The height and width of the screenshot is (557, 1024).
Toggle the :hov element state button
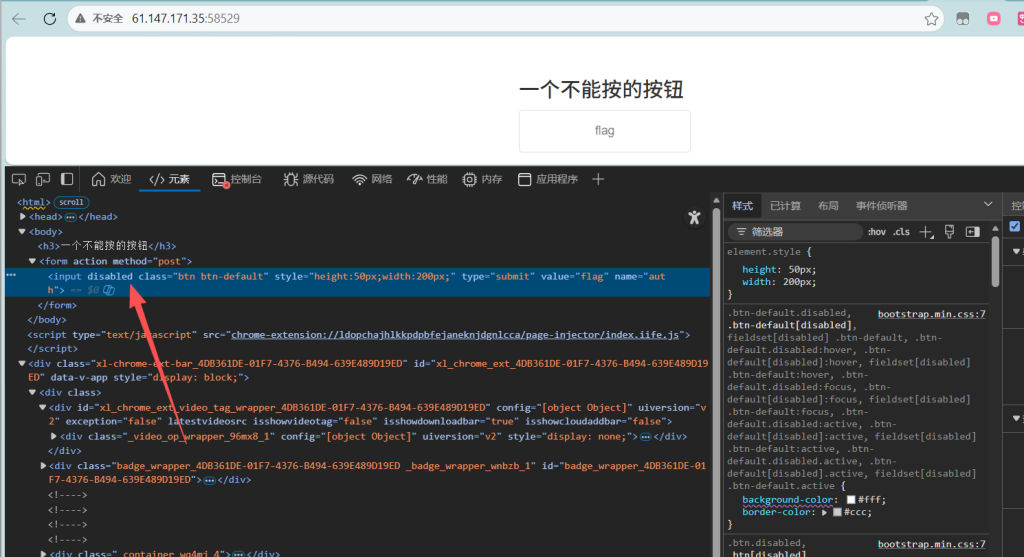[876, 232]
